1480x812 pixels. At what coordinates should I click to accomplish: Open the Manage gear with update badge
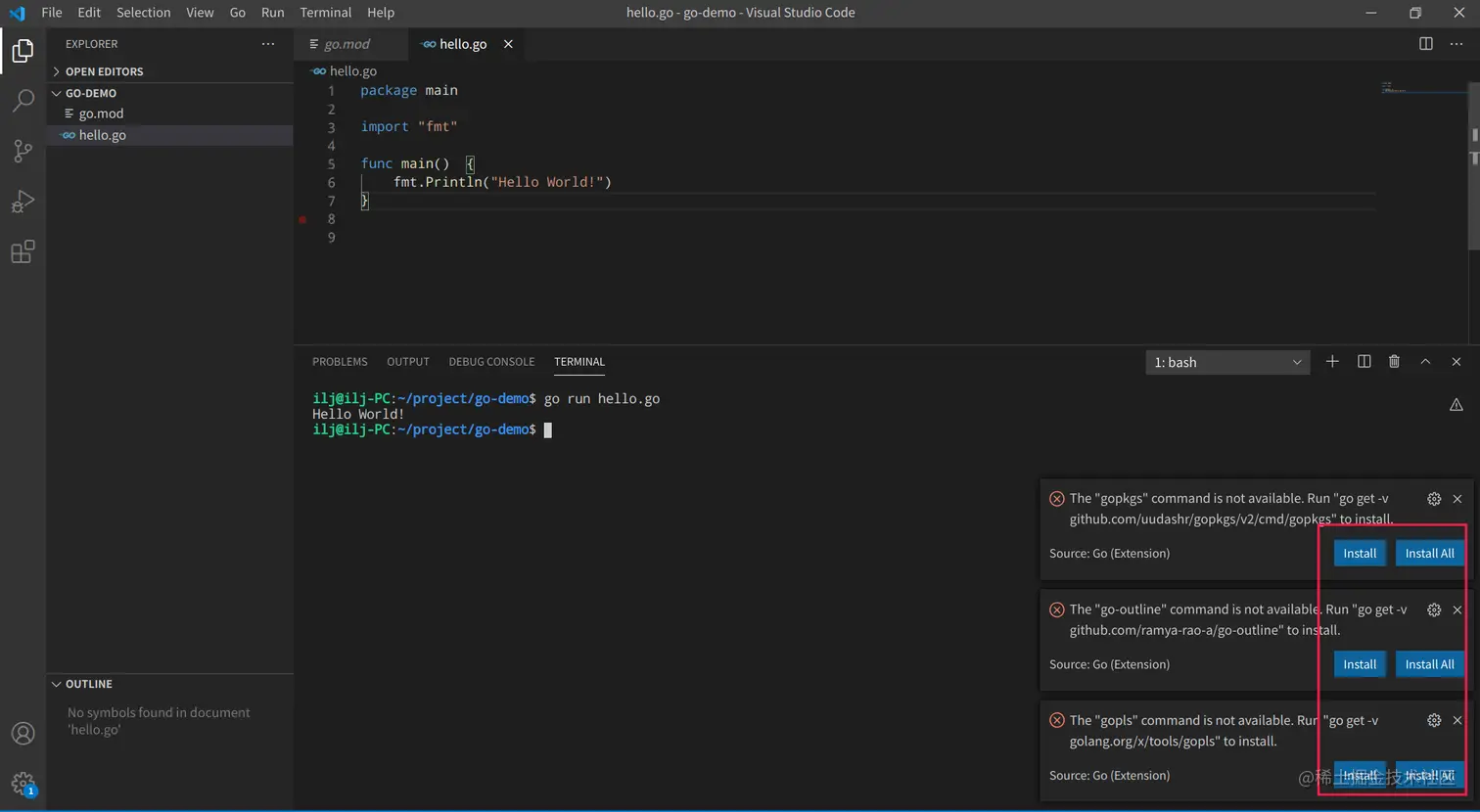click(x=23, y=783)
